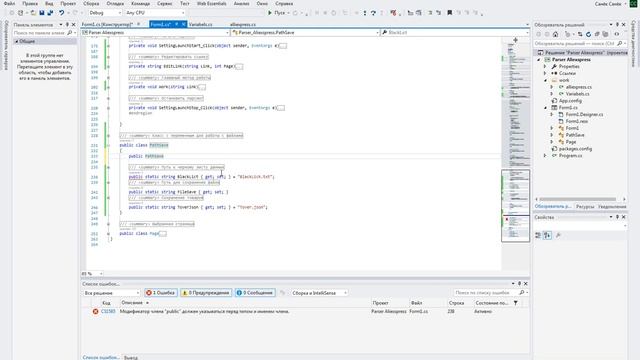640x360 pixels.
Task: Click the Refresh icon in Solution Explorer
Action: click(589, 34)
